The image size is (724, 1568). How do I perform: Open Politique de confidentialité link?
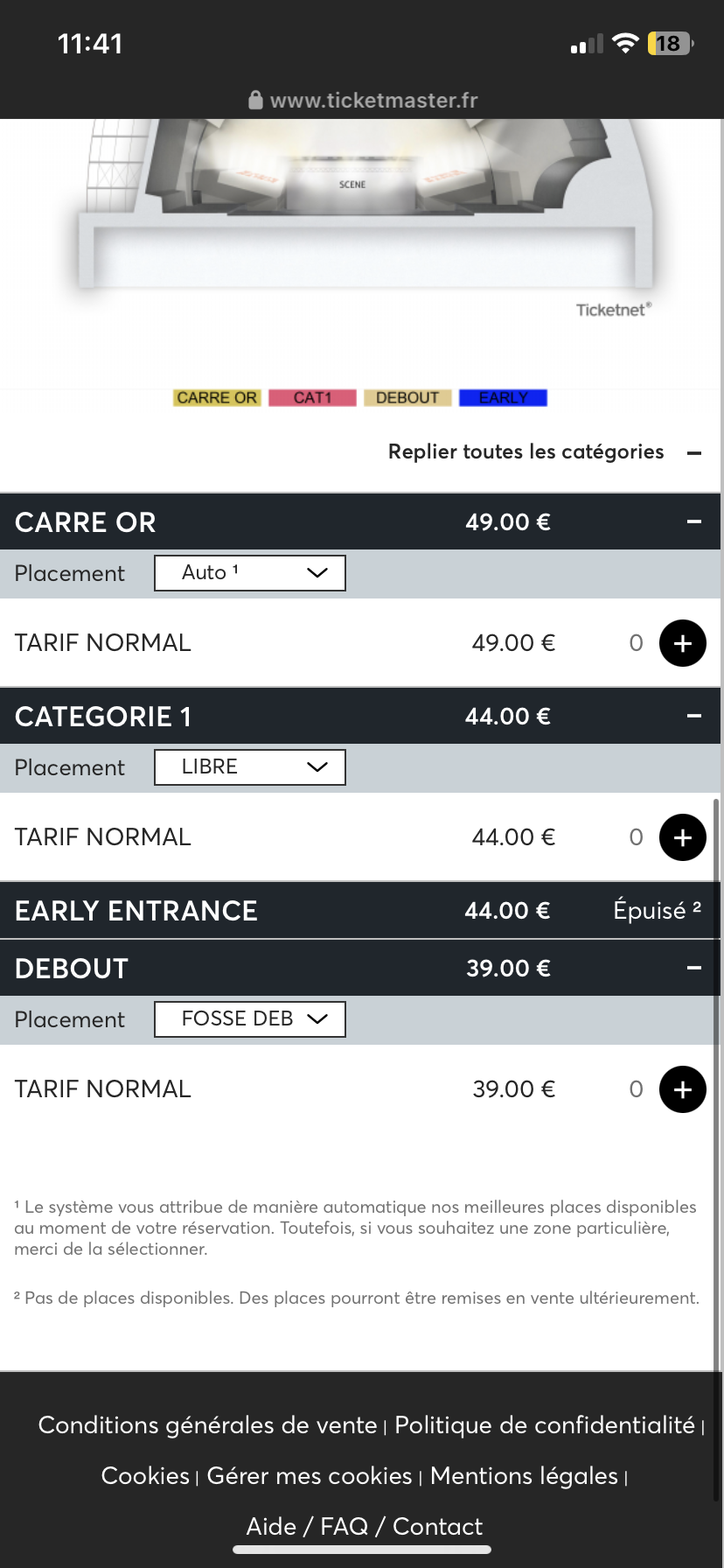[x=544, y=1425]
